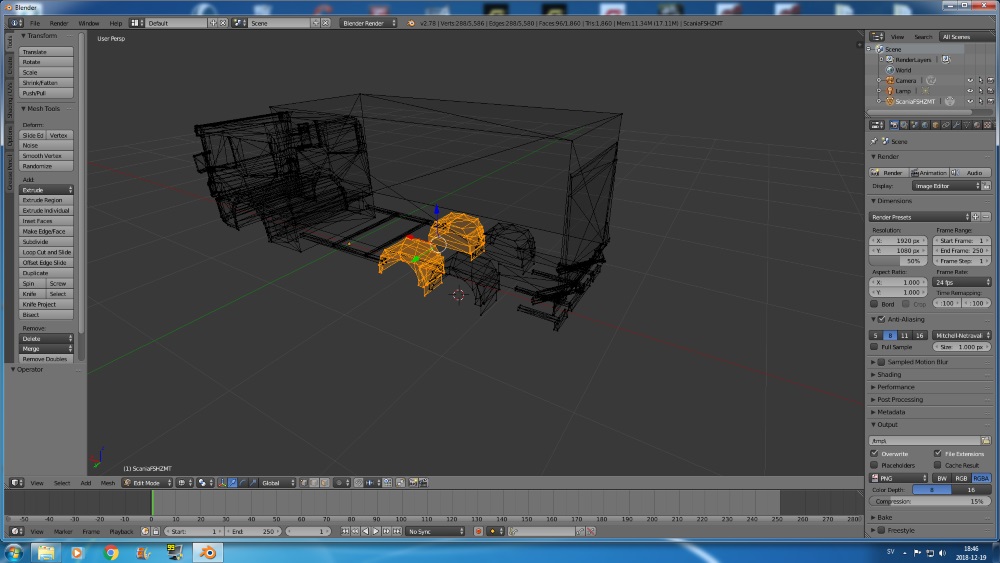The width and height of the screenshot is (1000, 563).
Task: Open the Image Editor display dropdown
Action: 946,186
